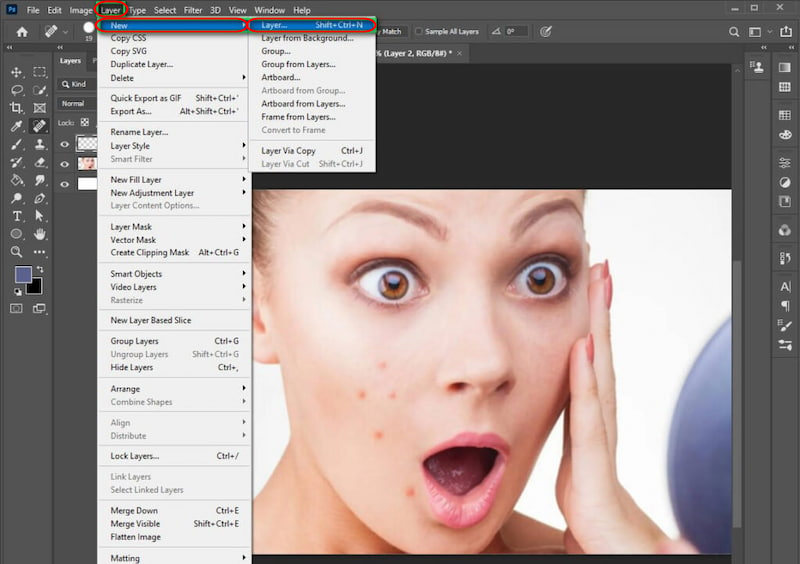The width and height of the screenshot is (800, 564).
Task: Click the face photo layer thumbnail
Action: [87, 164]
